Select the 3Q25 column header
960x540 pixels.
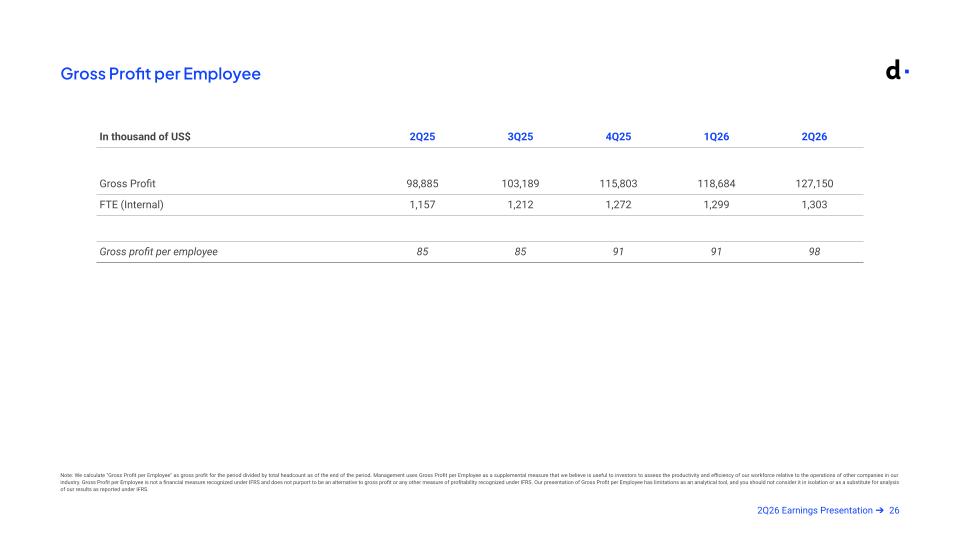520,137
